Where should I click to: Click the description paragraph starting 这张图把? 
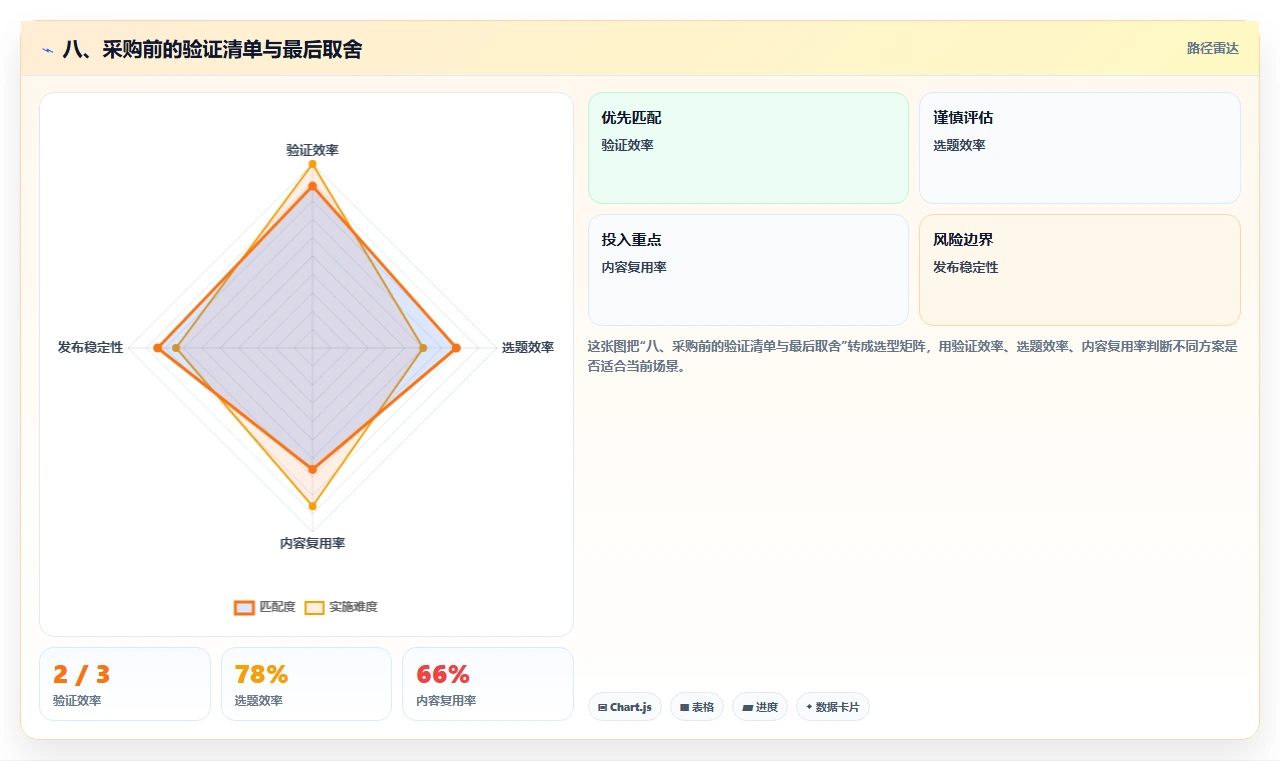coord(912,356)
